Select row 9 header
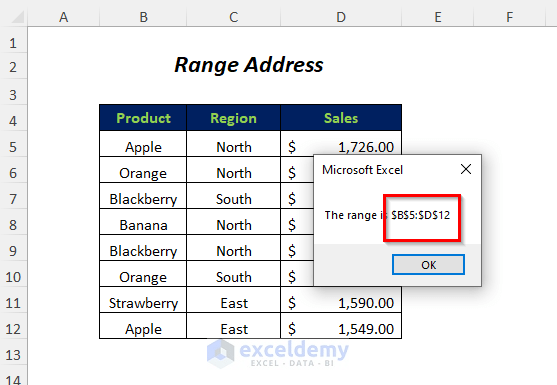Image resolution: width=557 pixels, height=385 pixels. coord(13,251)
